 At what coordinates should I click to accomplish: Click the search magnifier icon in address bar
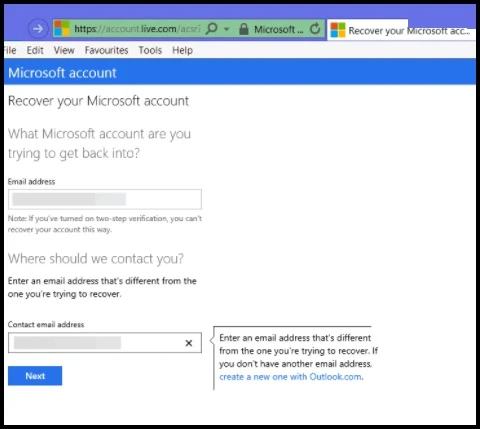tap(212, 29)
